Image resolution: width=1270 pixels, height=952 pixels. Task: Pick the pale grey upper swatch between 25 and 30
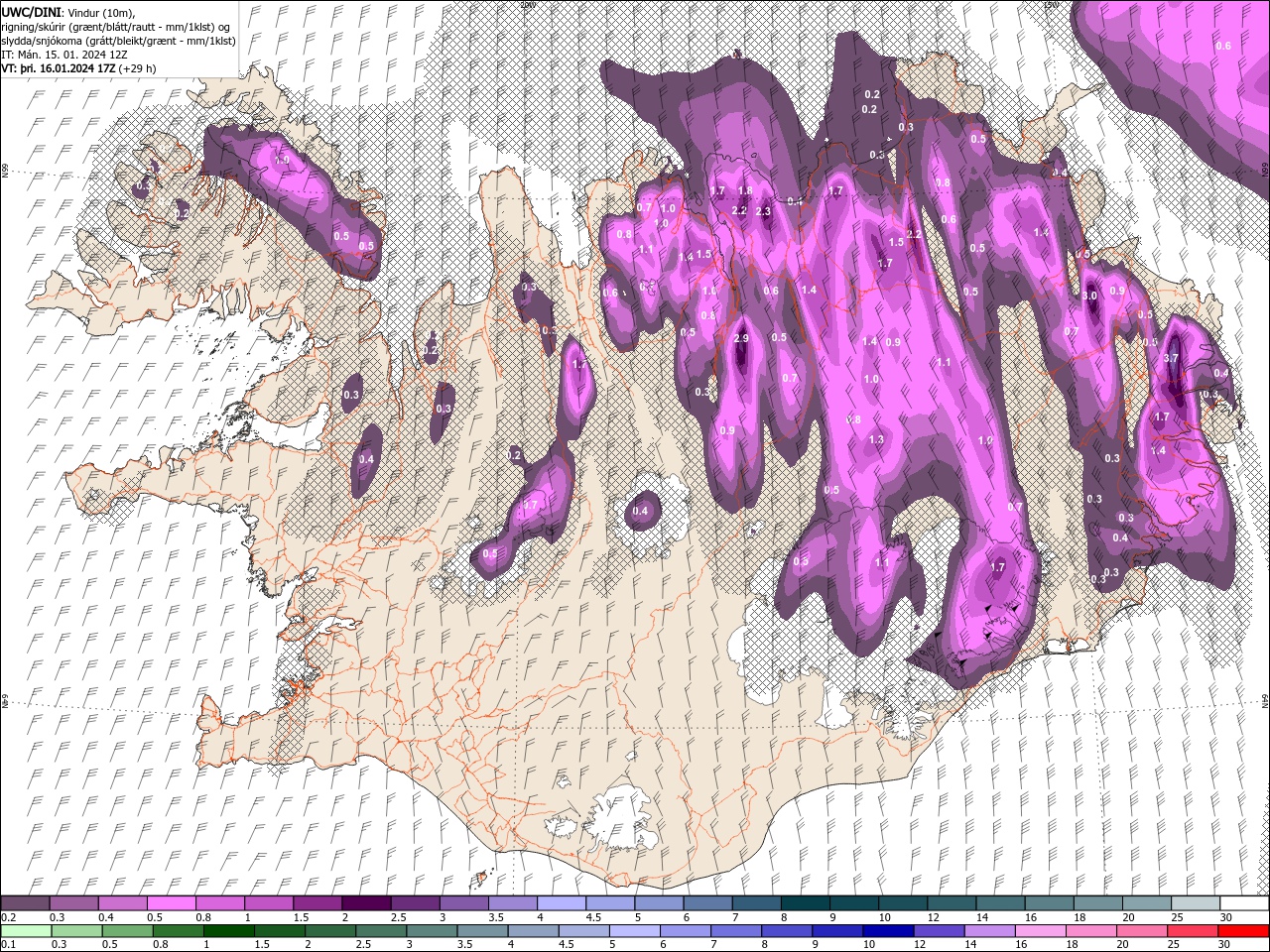[1194, 903]
